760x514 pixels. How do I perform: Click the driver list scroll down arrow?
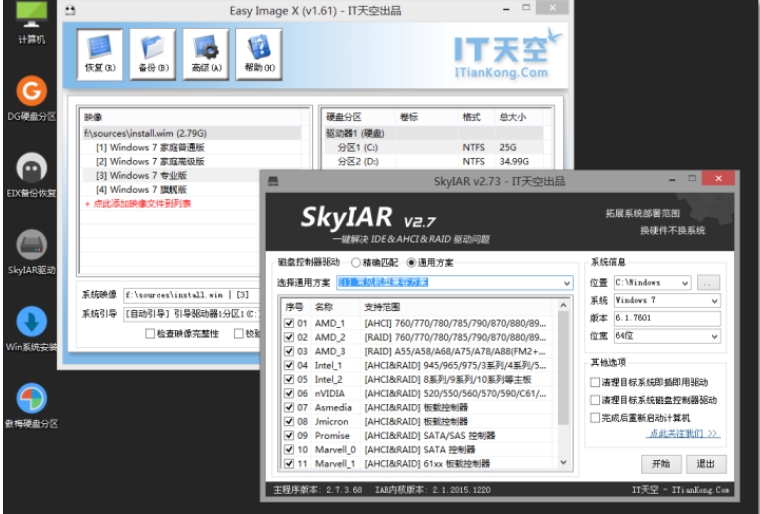point(563,463)
